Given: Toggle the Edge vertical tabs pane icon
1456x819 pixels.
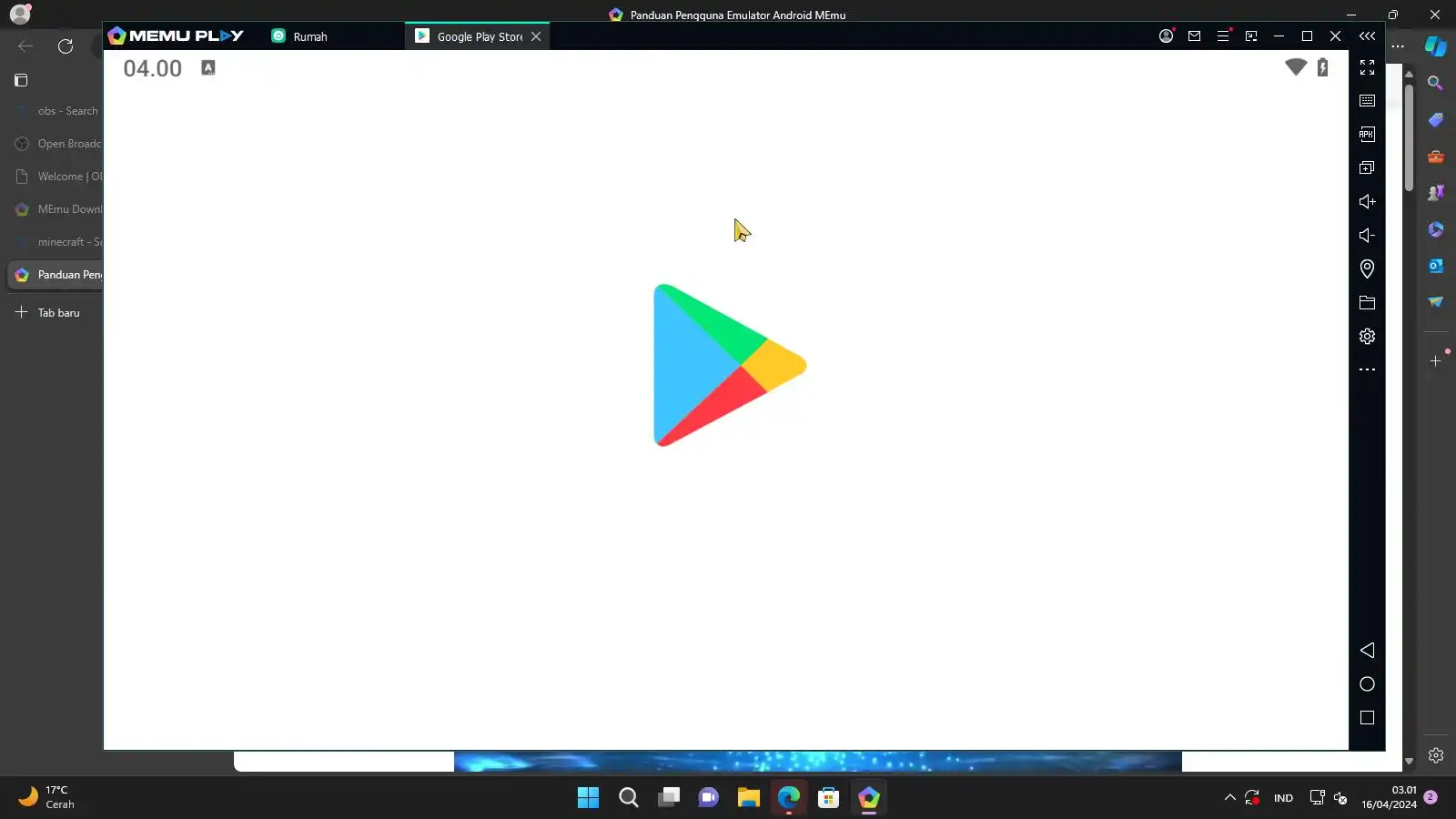Looking at the screenshot, I should (21, 80).
